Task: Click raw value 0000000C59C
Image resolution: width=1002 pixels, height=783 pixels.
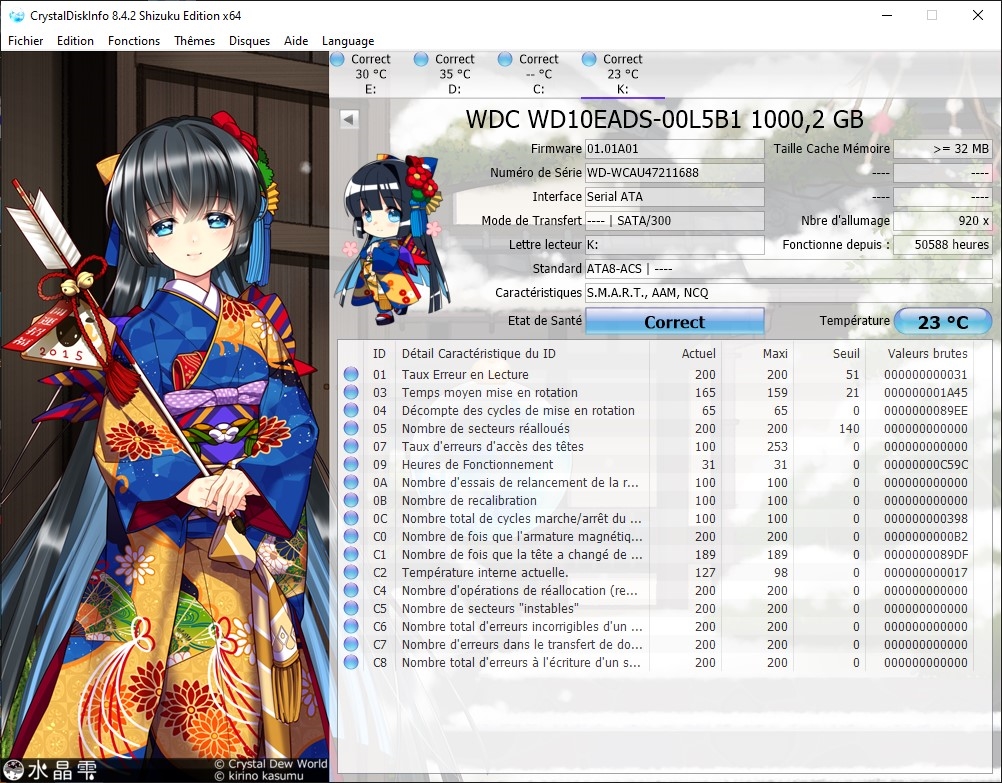Action: [926, 465]
